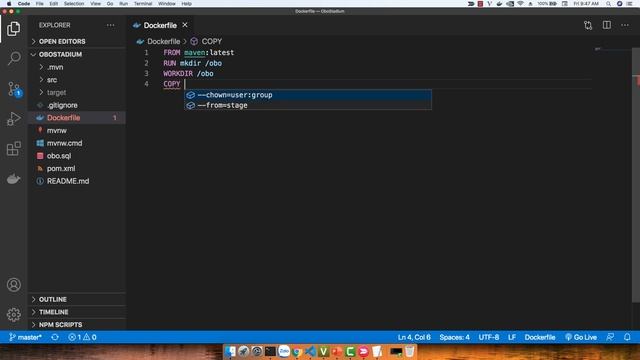Select UTF-8 encoding in status bar

pyautogui.click(x=489, y=337)
